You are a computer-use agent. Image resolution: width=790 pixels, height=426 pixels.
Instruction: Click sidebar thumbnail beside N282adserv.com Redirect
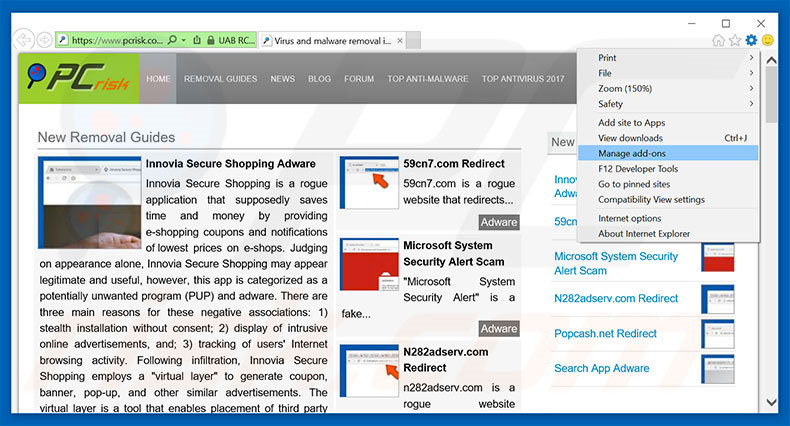pyautogui.click(x=718, y=299)
